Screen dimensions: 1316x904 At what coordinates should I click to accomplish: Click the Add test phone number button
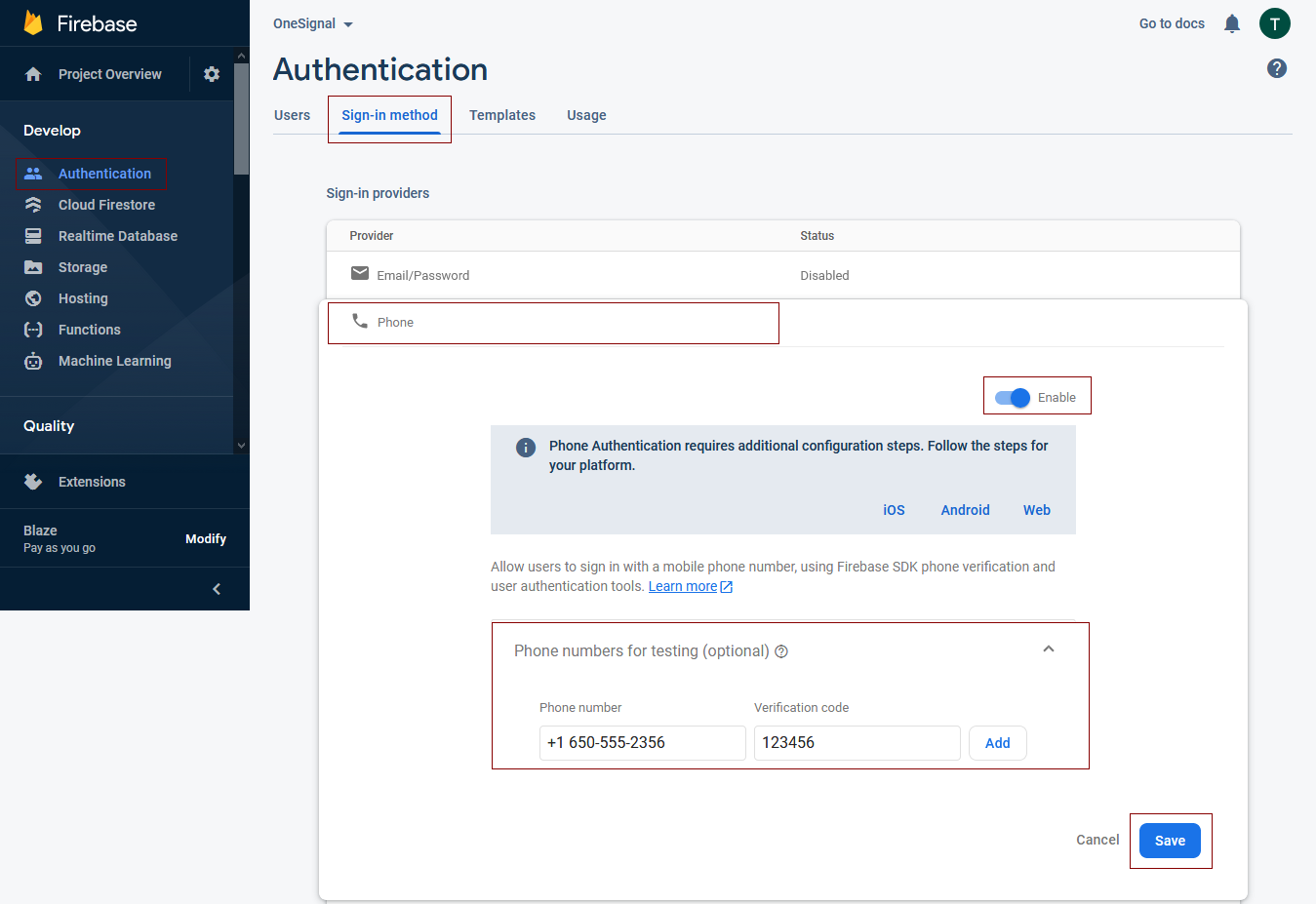coord(997,743)
